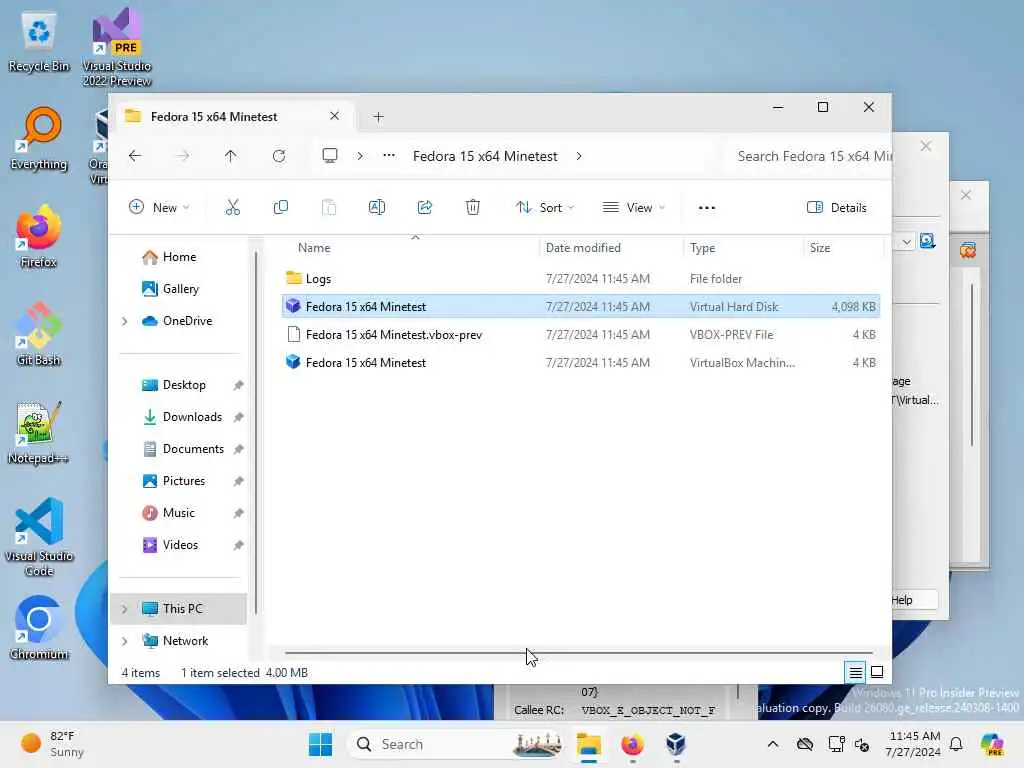Open Visual Studio 2022 Preview shortcut
This screenshot has height=768, width=1024.
(x=117, y=47)
